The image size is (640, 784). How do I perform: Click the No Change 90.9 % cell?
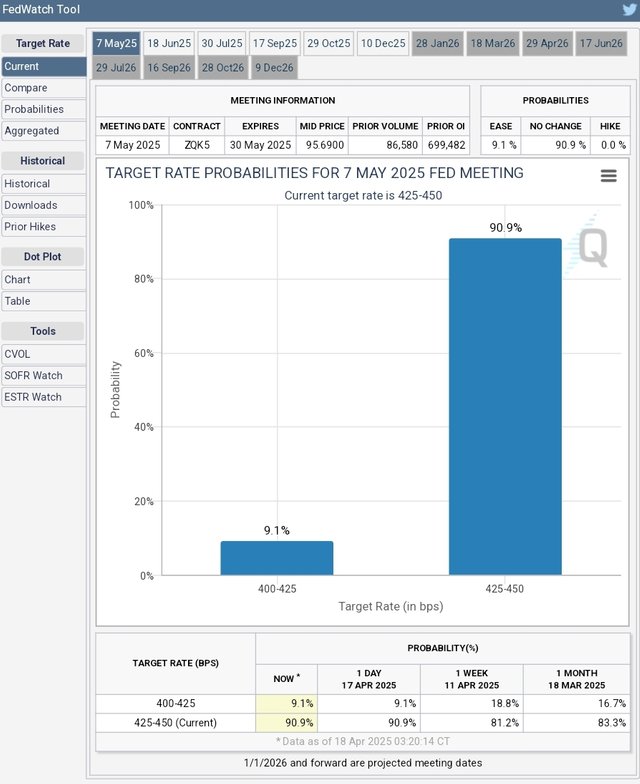tap(556, 145)
